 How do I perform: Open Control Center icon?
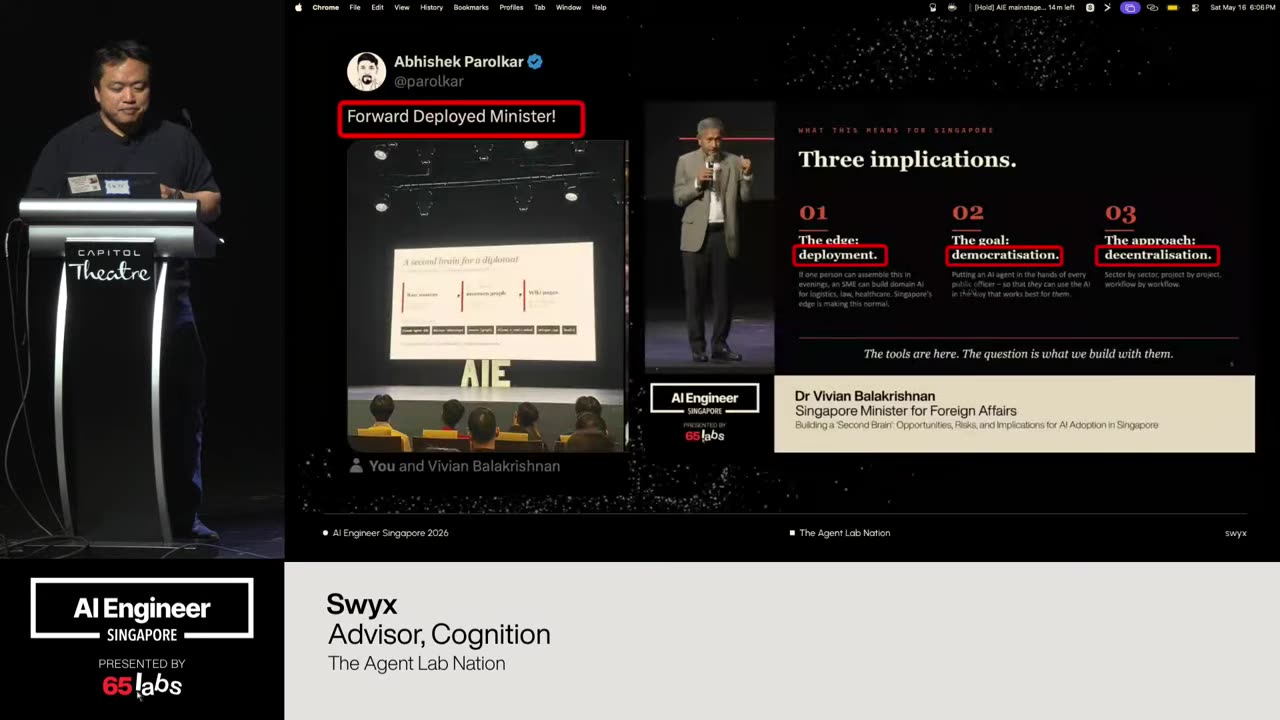coord(1195,7)
